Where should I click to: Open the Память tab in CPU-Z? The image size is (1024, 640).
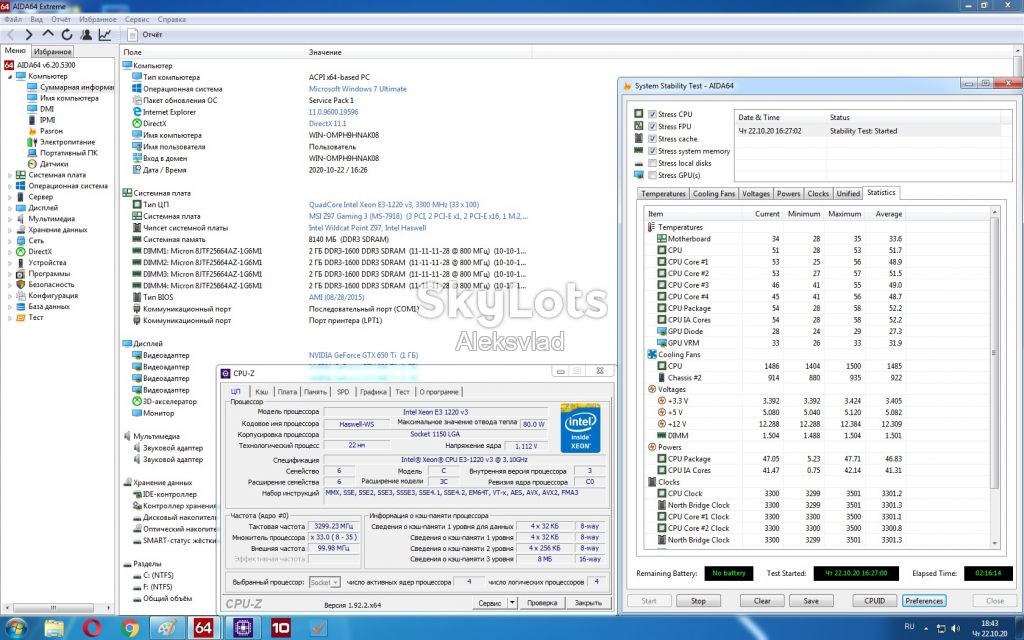315,392
